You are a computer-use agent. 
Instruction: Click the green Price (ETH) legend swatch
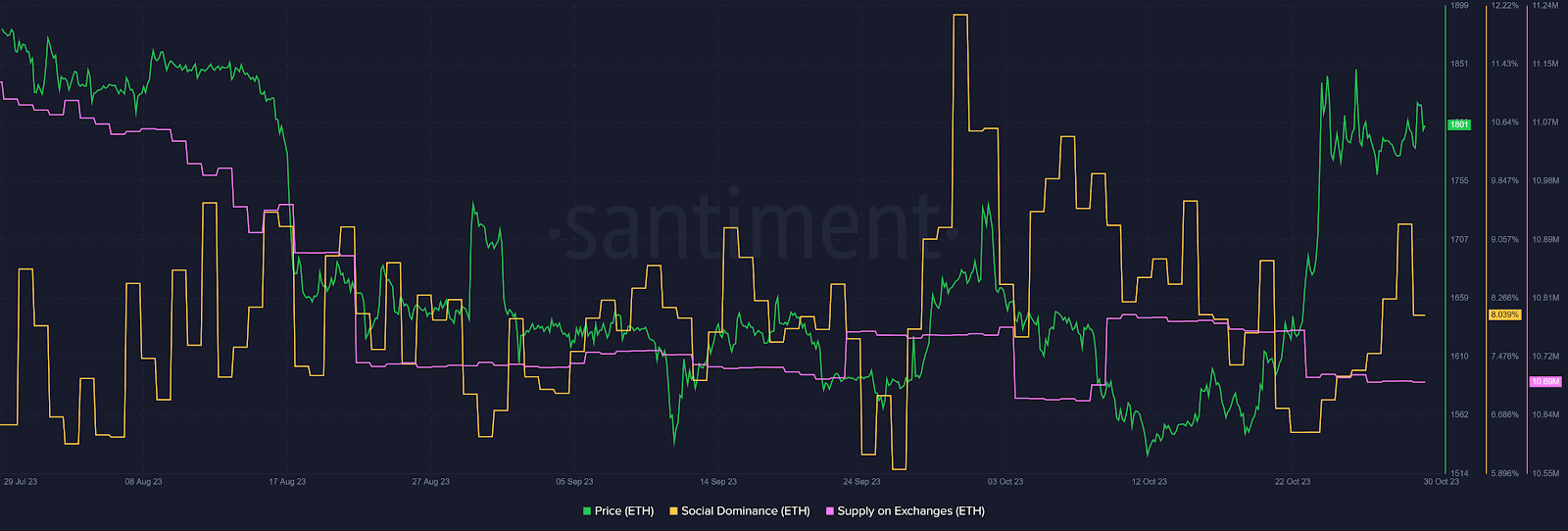587,511
